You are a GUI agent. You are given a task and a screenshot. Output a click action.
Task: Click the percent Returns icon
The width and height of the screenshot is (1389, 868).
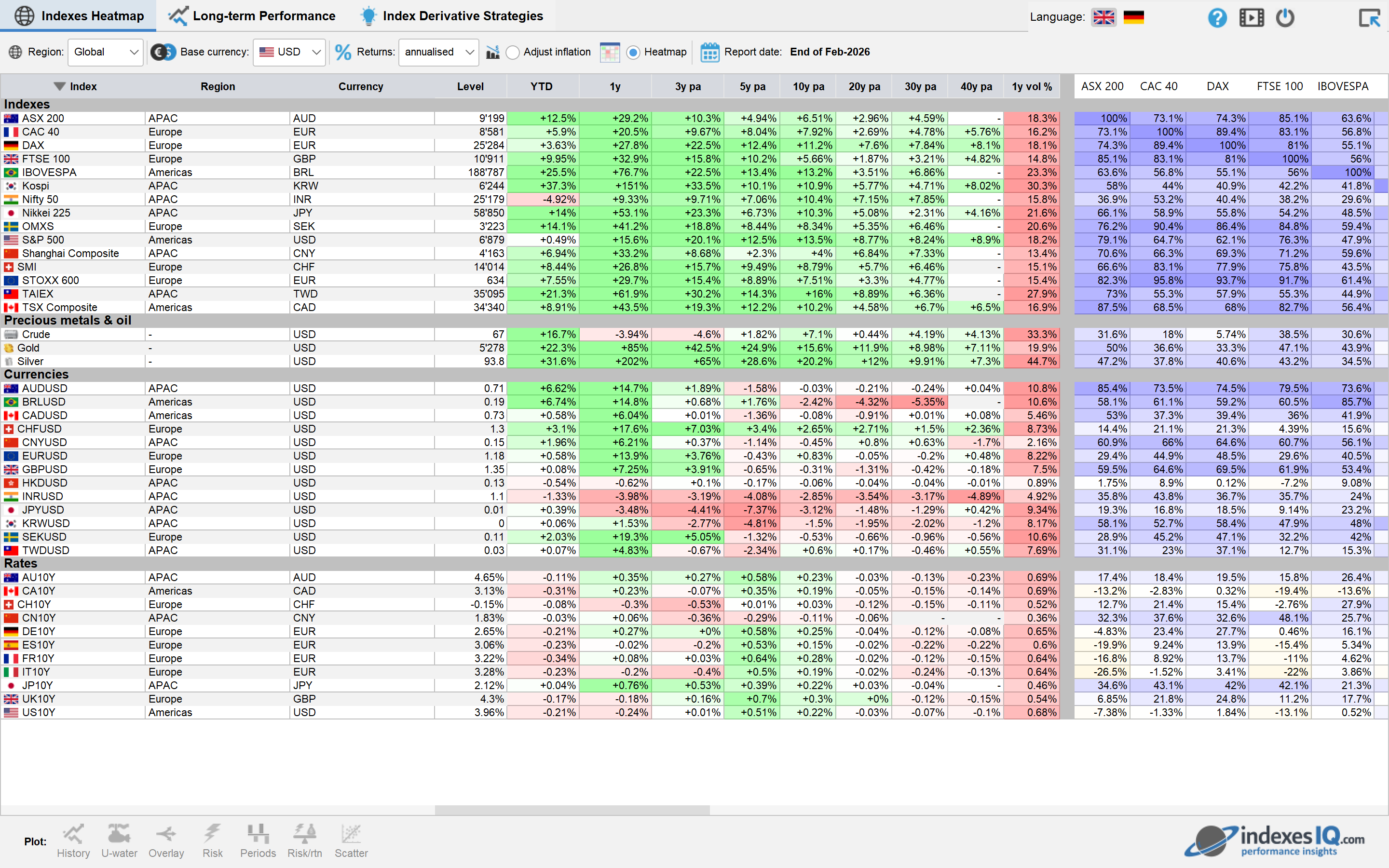(343, 52)
